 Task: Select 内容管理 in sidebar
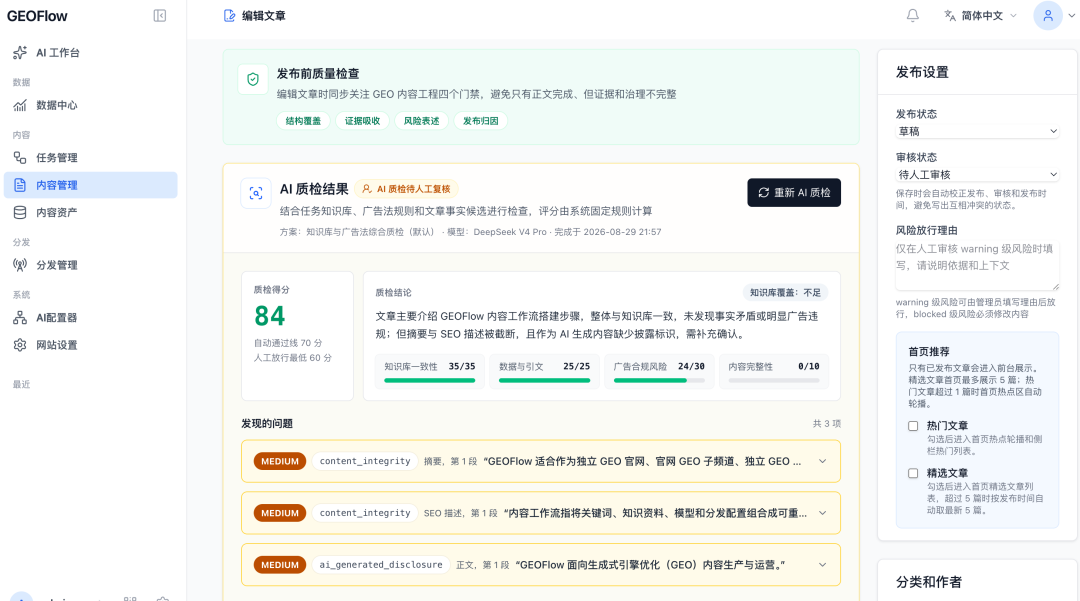click(90, 185)
